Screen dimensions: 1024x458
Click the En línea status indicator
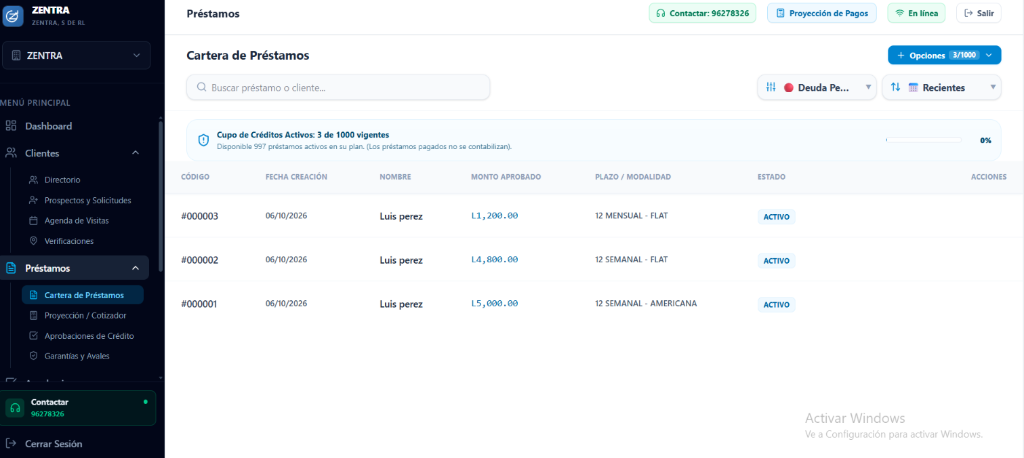coord(916,13)
